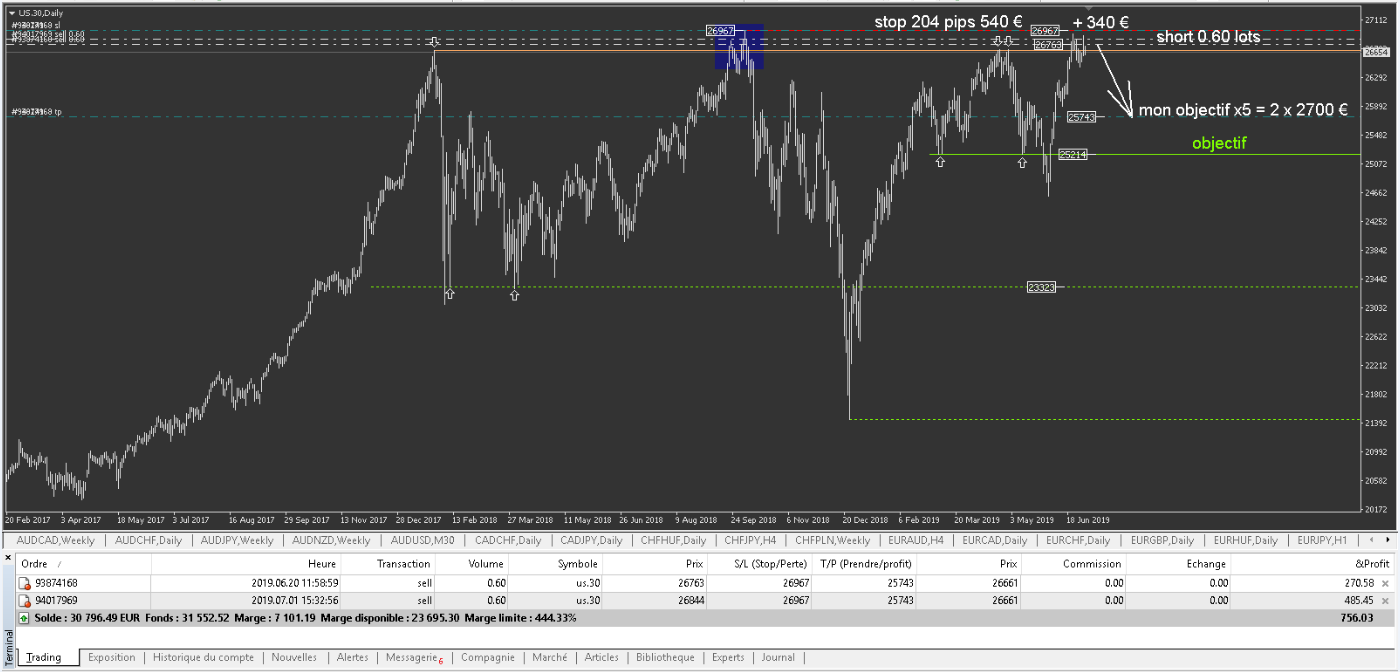Switch to the AUDCAD,Weekly chart tab
This screenshot has width=1400, height=672.
[x=56, y=541]
